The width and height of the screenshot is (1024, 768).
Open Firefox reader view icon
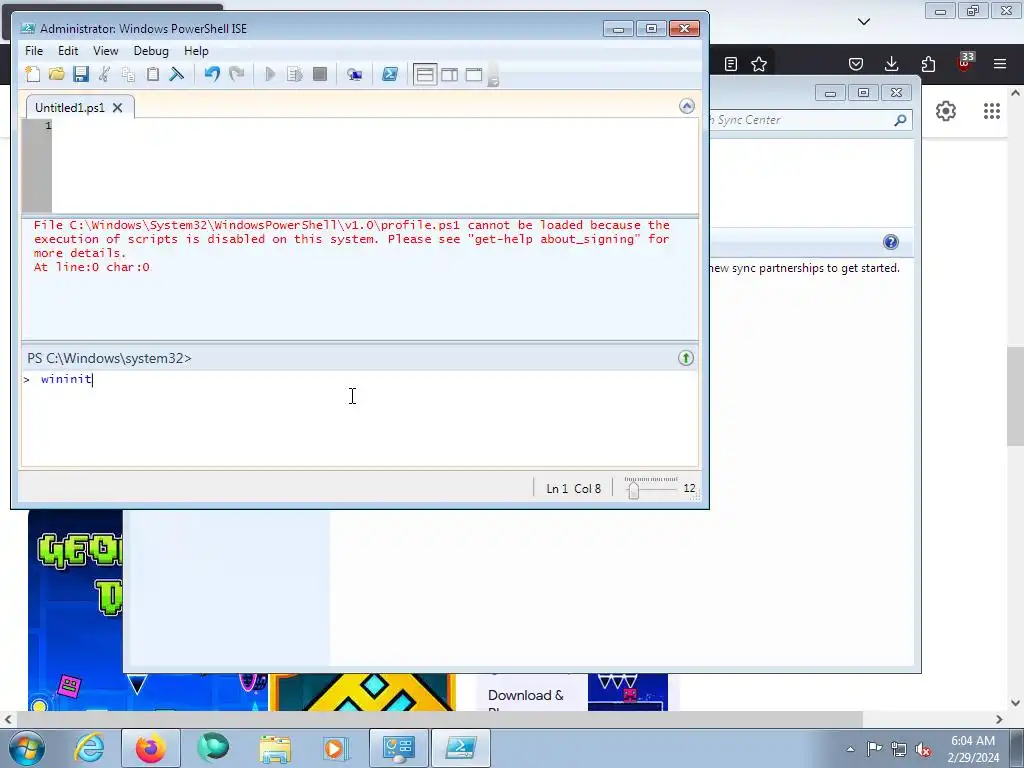(731, 64)
